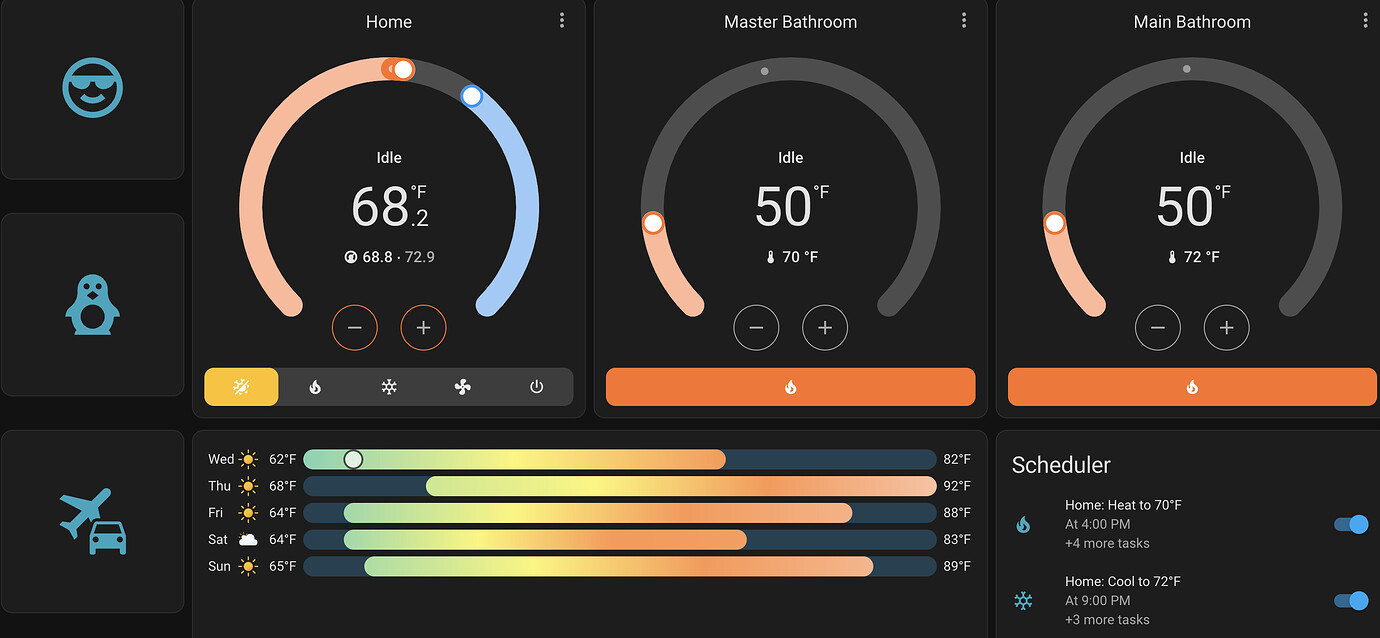Screen dimensions: 1380x638
Task: Power off the Home thermostat
Action: tap(536, 387)
